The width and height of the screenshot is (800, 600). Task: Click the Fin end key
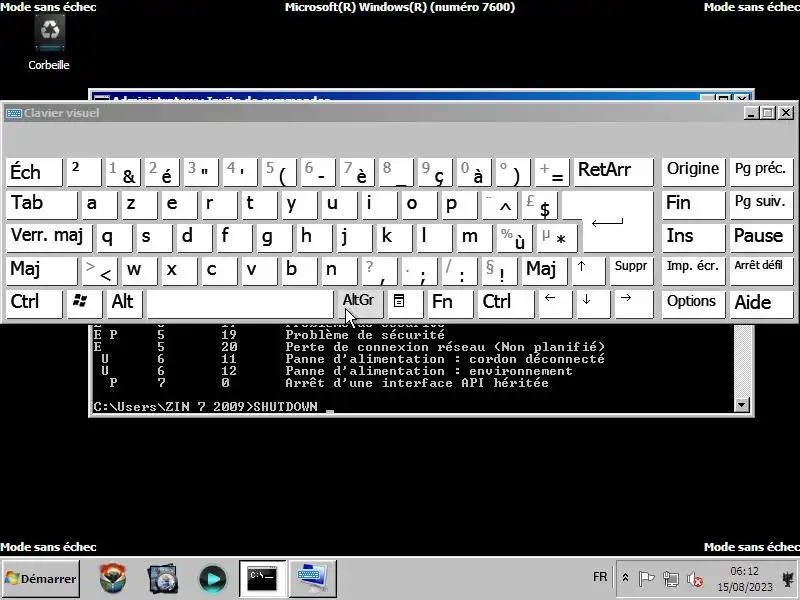[693, 204]
